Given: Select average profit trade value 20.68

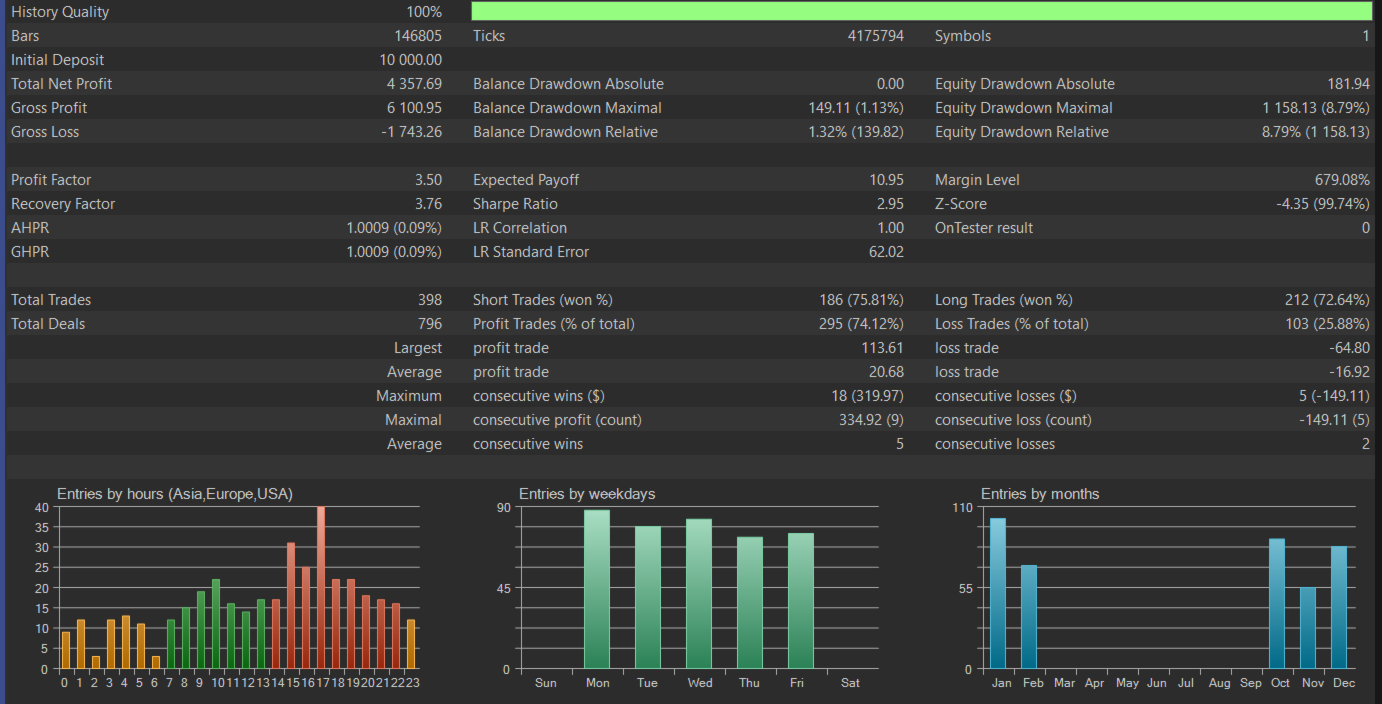Looking at the screenshot, I should pyautogui.click(x=889, y=372).
